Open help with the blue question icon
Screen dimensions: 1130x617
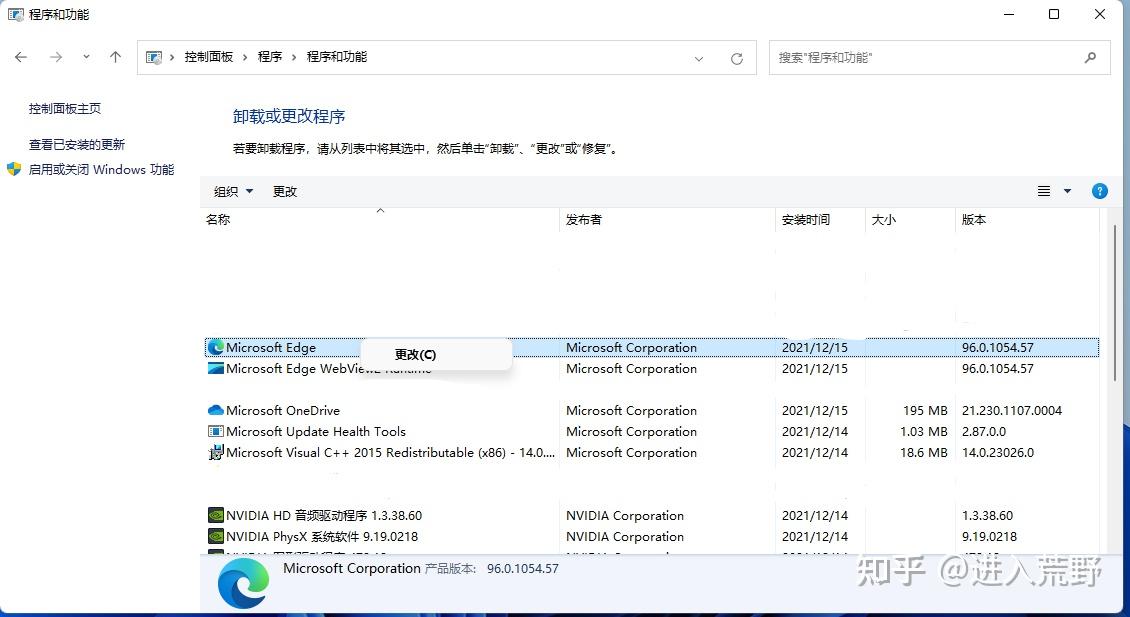[1100, 191]
